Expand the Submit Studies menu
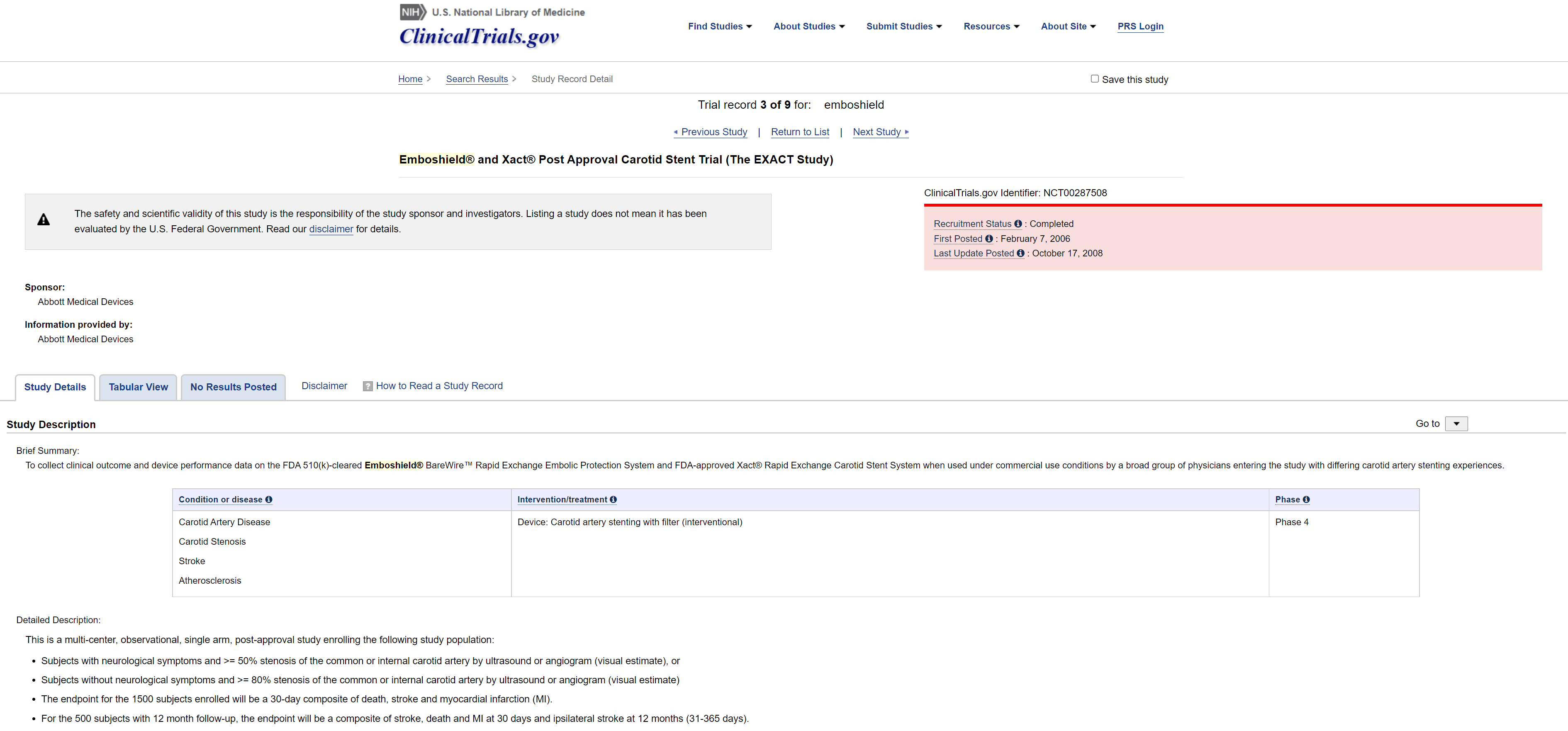Image resolution: width=1568 pixels, height=731 pixels. click(x=904, y=26)
